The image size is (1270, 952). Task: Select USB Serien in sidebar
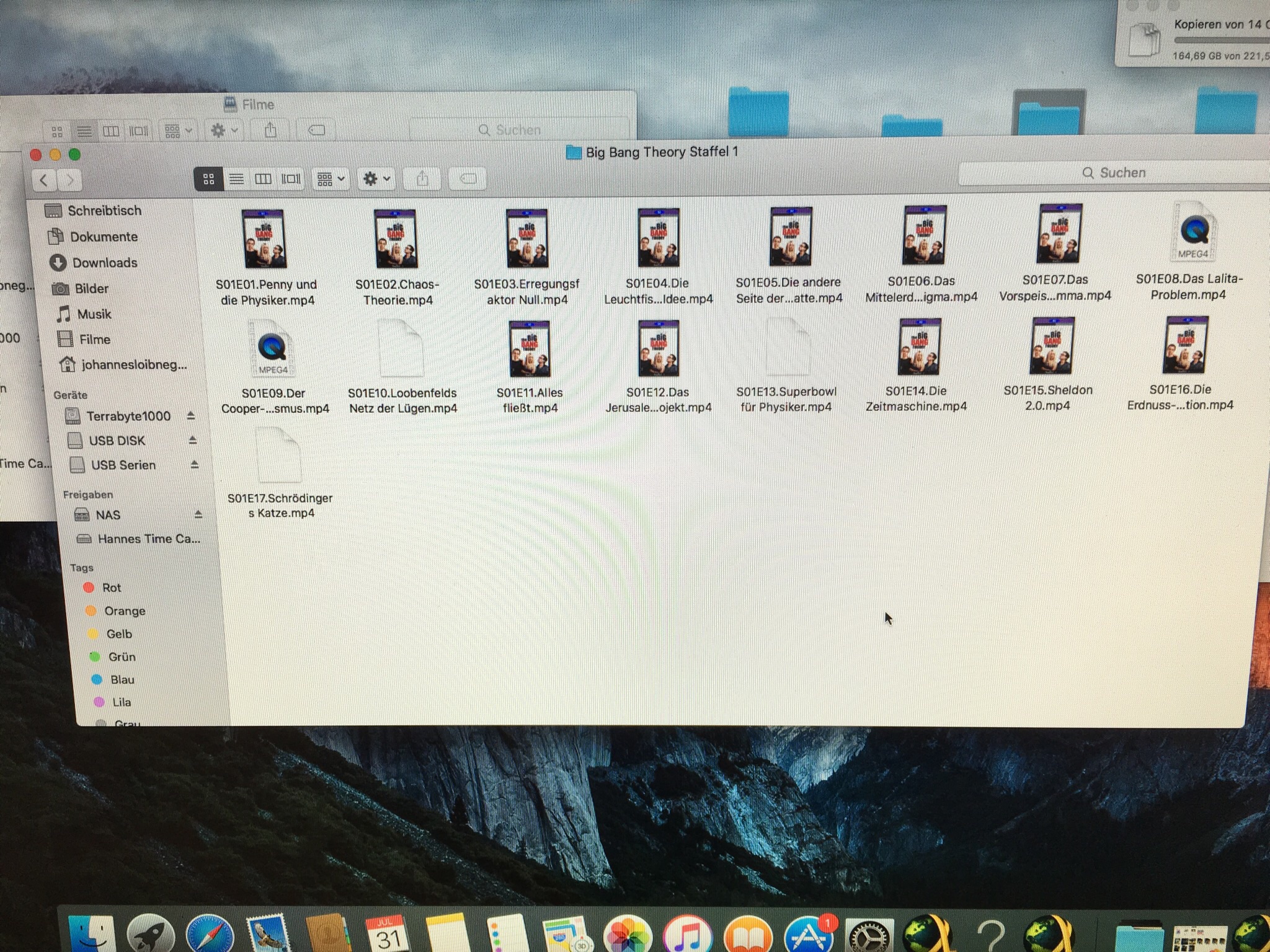click(x=113, y=465)
